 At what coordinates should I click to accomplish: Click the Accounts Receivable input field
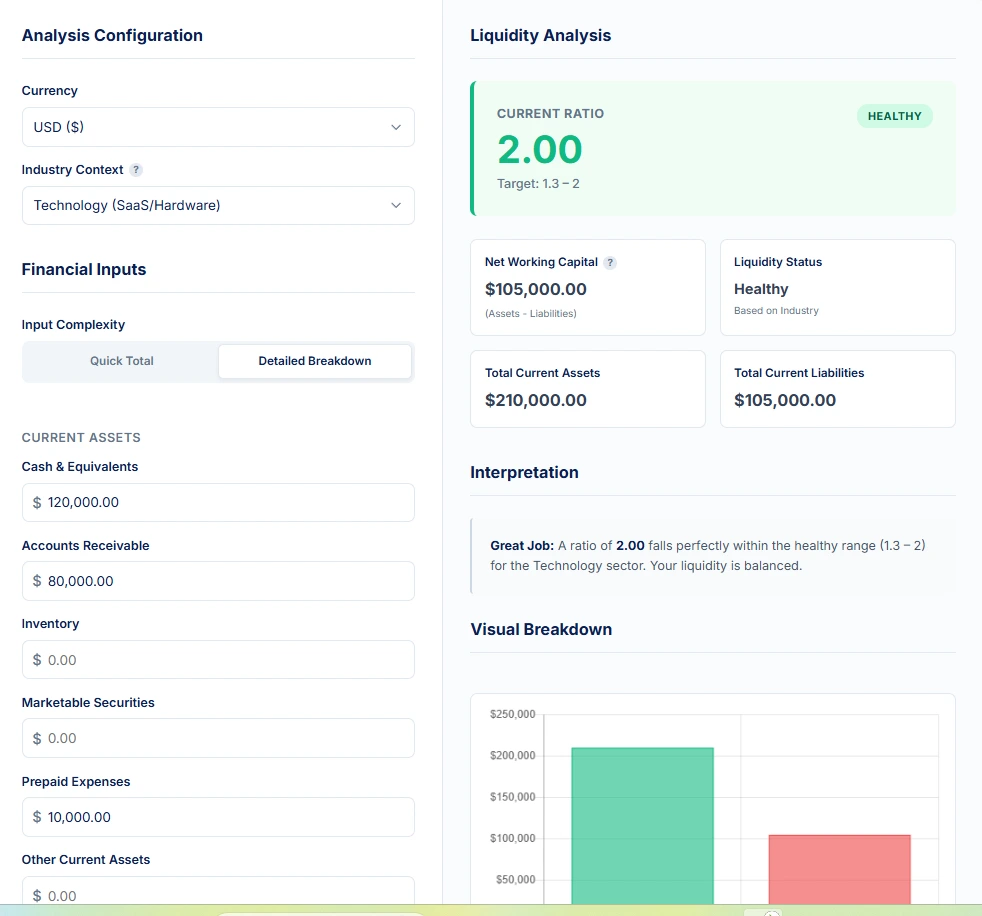click(218, 581)
